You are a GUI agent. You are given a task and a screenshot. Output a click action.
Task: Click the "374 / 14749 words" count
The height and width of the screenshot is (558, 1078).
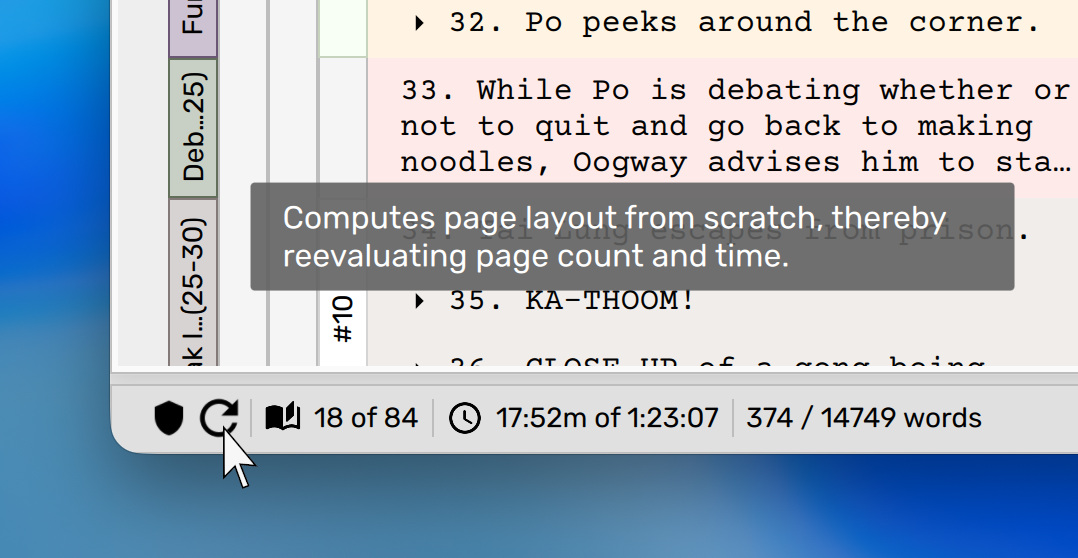point(864,418)
